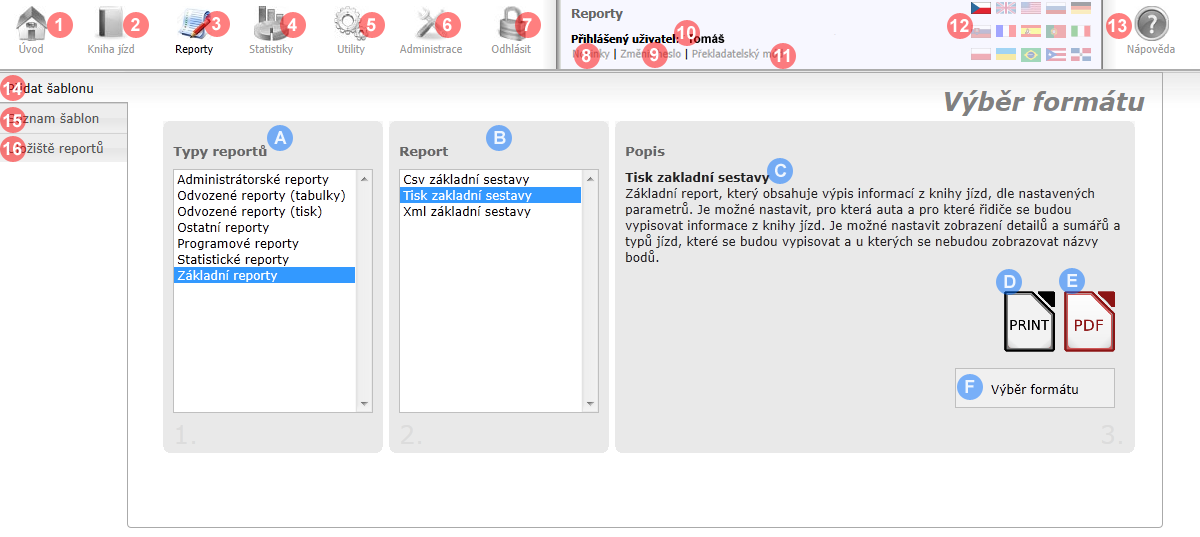The image size is (1200, 537).
Task: Switch language with the UK flag
Action: coord(1006,8)
